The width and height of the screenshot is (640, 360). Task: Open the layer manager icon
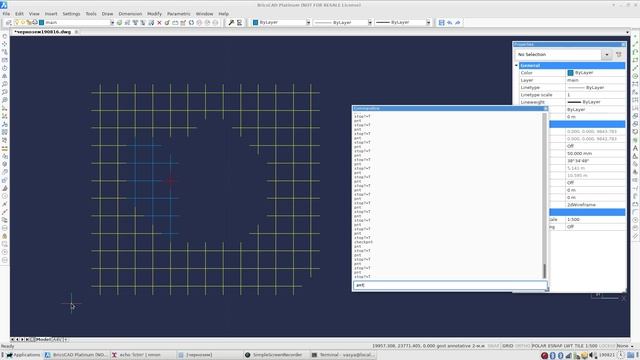coord(8,23)
